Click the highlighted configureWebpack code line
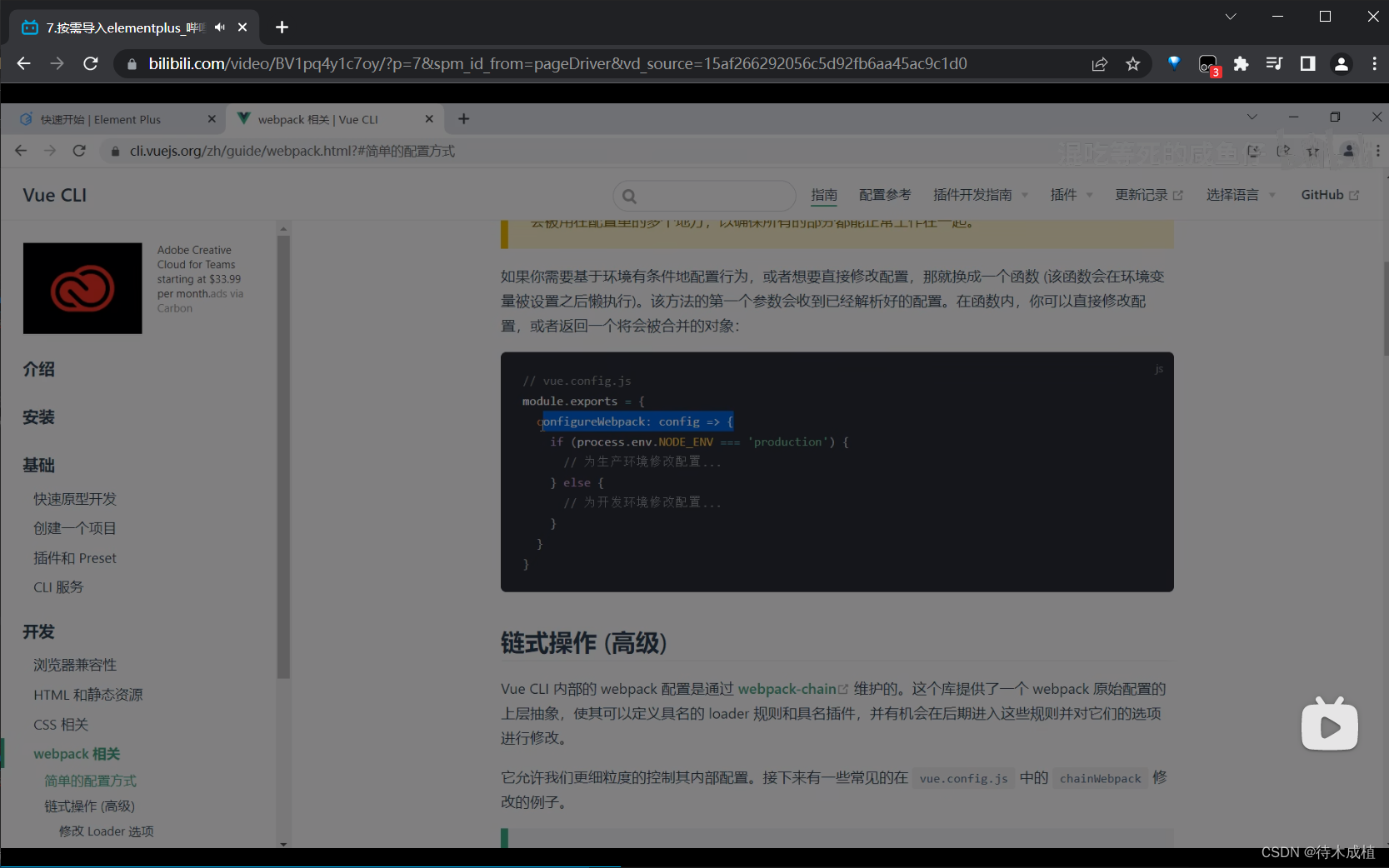1389x868 pixels. click(x=637, y=422)
